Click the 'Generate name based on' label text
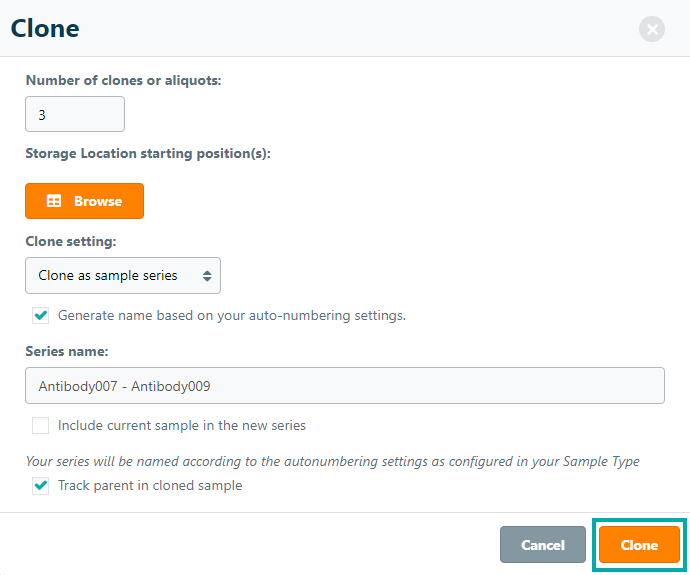Screen dimensions: 690x575 [232, 315]
